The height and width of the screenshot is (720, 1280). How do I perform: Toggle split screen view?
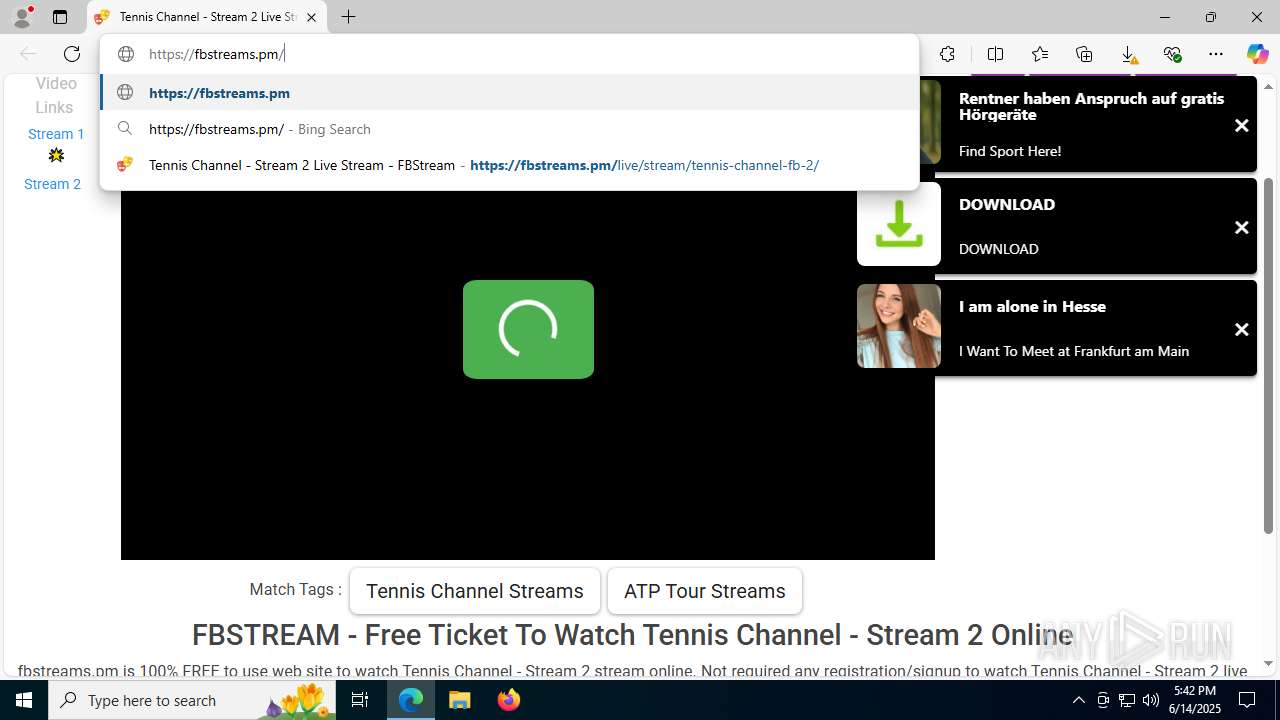995,54
